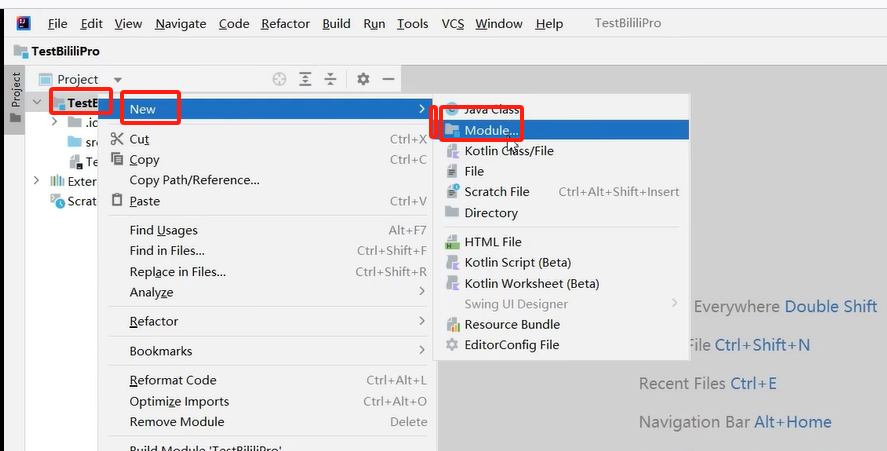The width and height of the screenshot is (887, 451).
Task: Click the Scratch File clock icon
Action: (453, 191)
